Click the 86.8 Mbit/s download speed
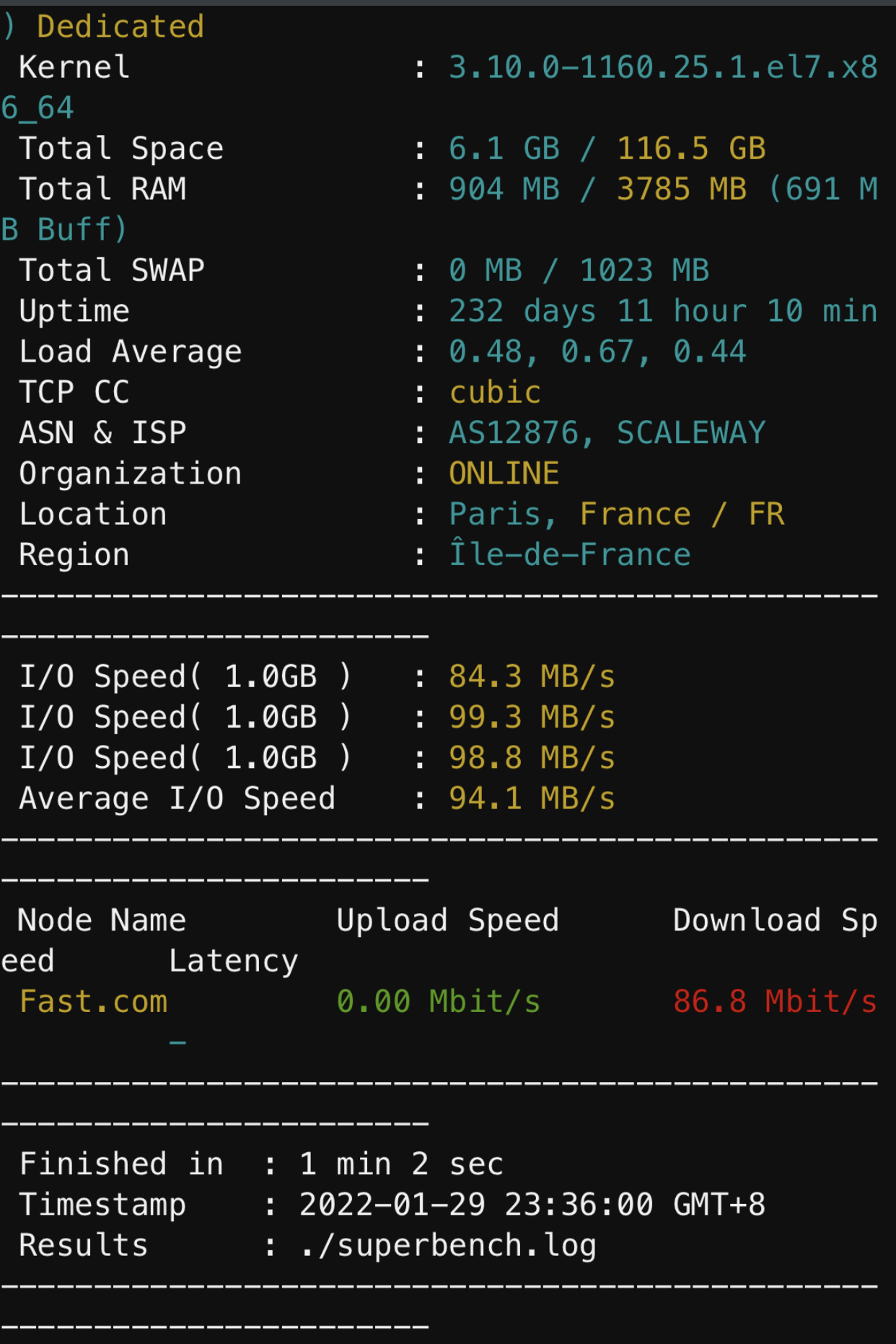Screen dimensions: 896x1344 click(x=776, y=1002)
